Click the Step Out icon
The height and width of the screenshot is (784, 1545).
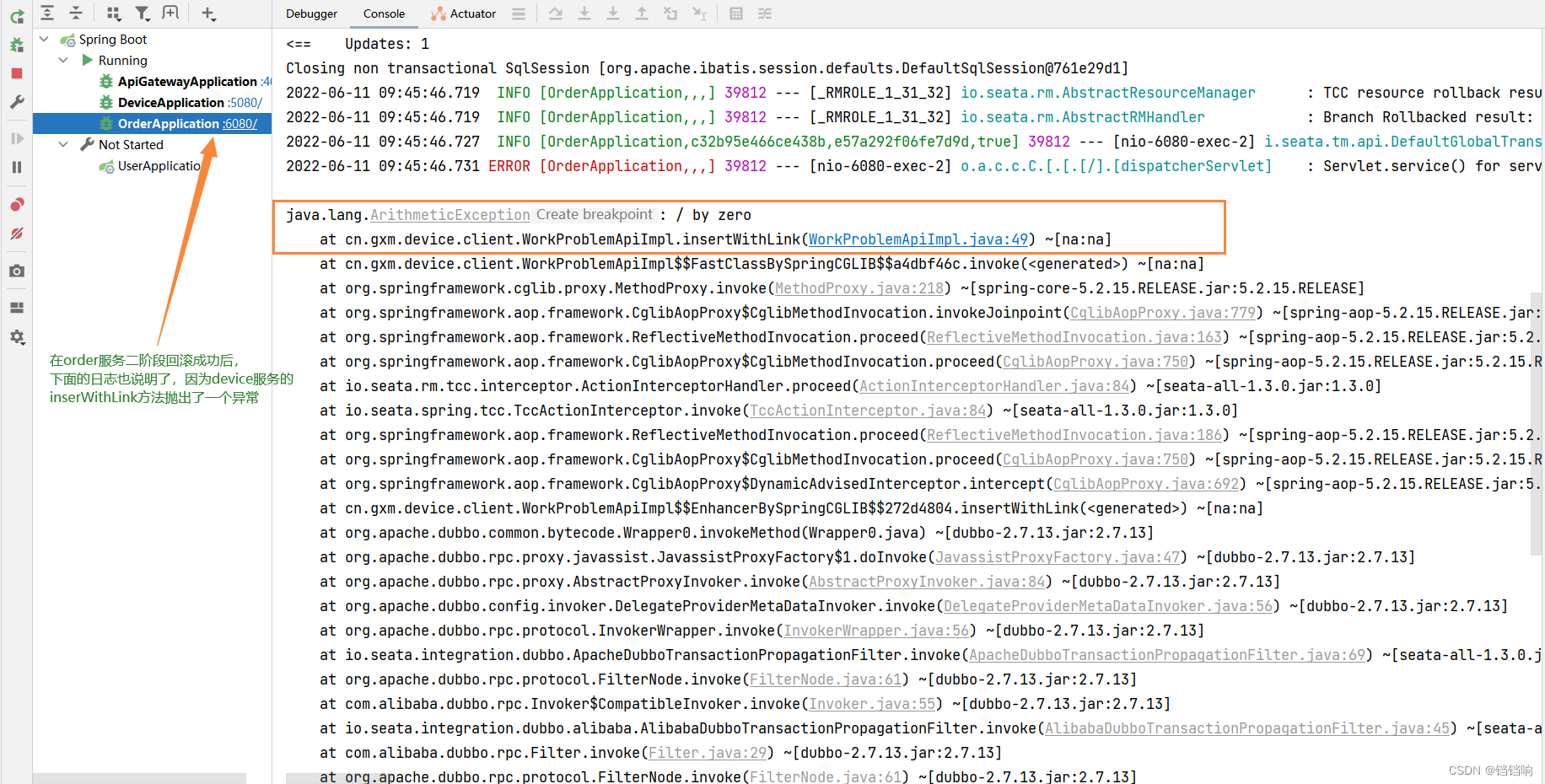click(642, 13)
